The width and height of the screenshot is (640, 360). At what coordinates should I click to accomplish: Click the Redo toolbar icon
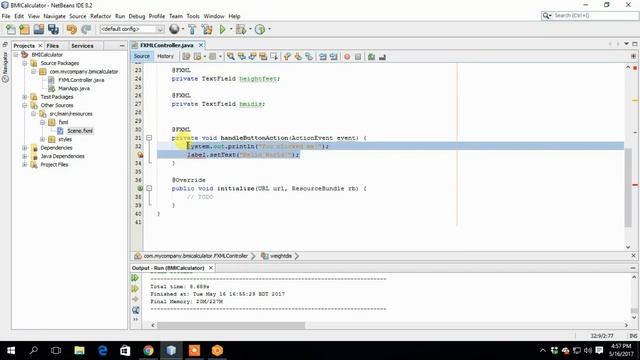click(x=86, y=29)
